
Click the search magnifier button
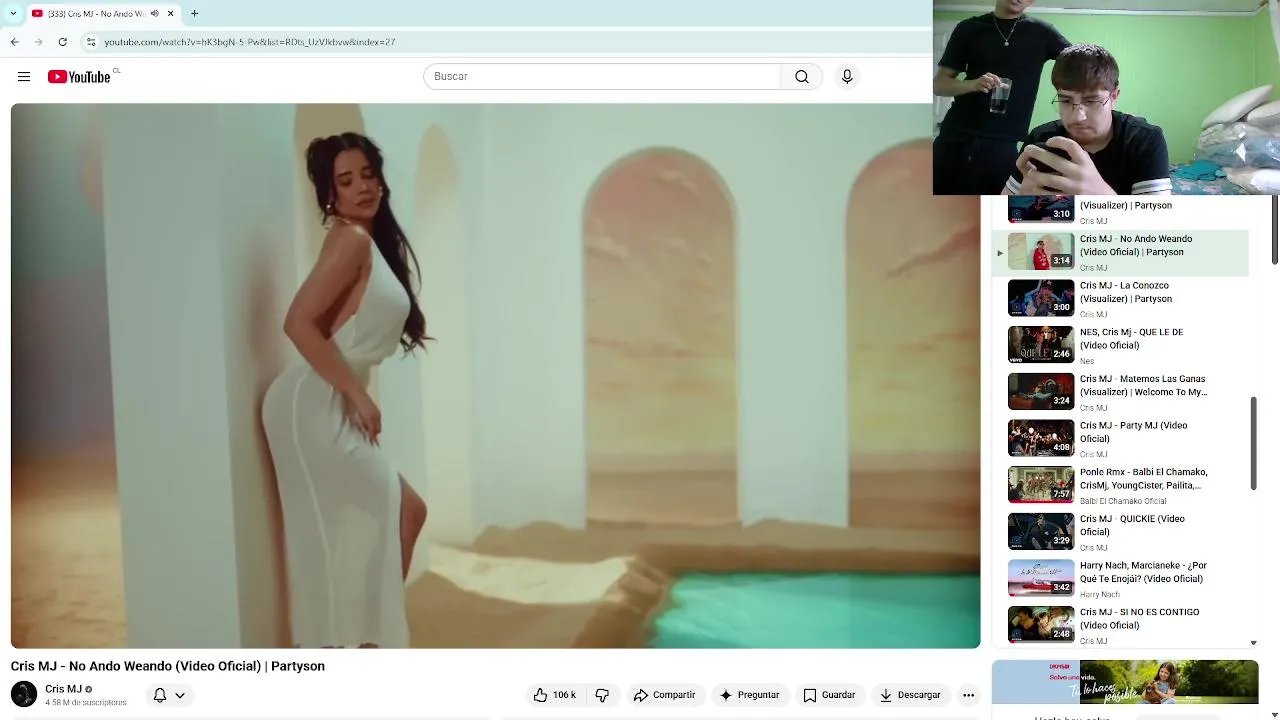coord(801,76)
